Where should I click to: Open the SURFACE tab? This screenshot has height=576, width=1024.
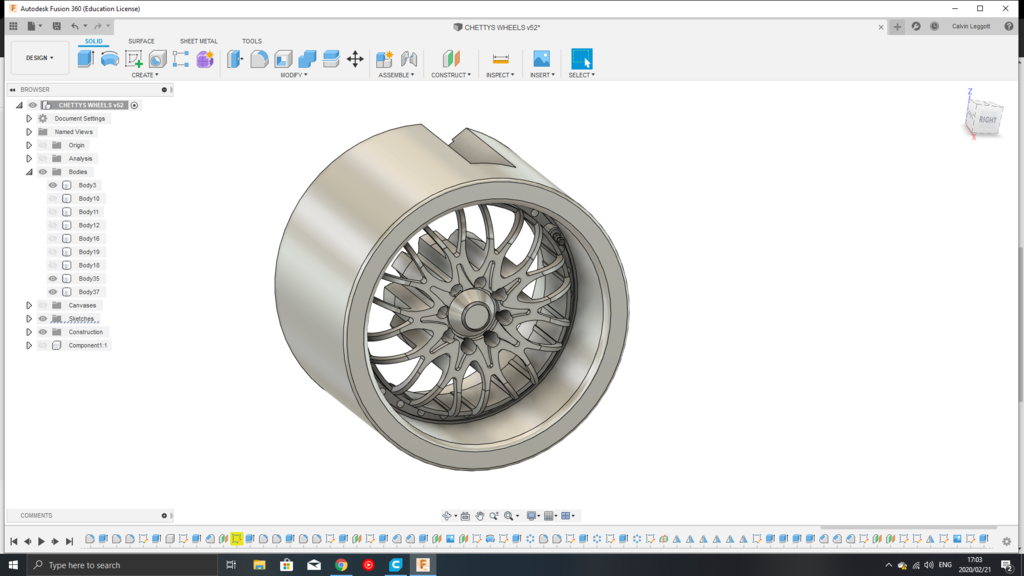click(x=140, y=41)
